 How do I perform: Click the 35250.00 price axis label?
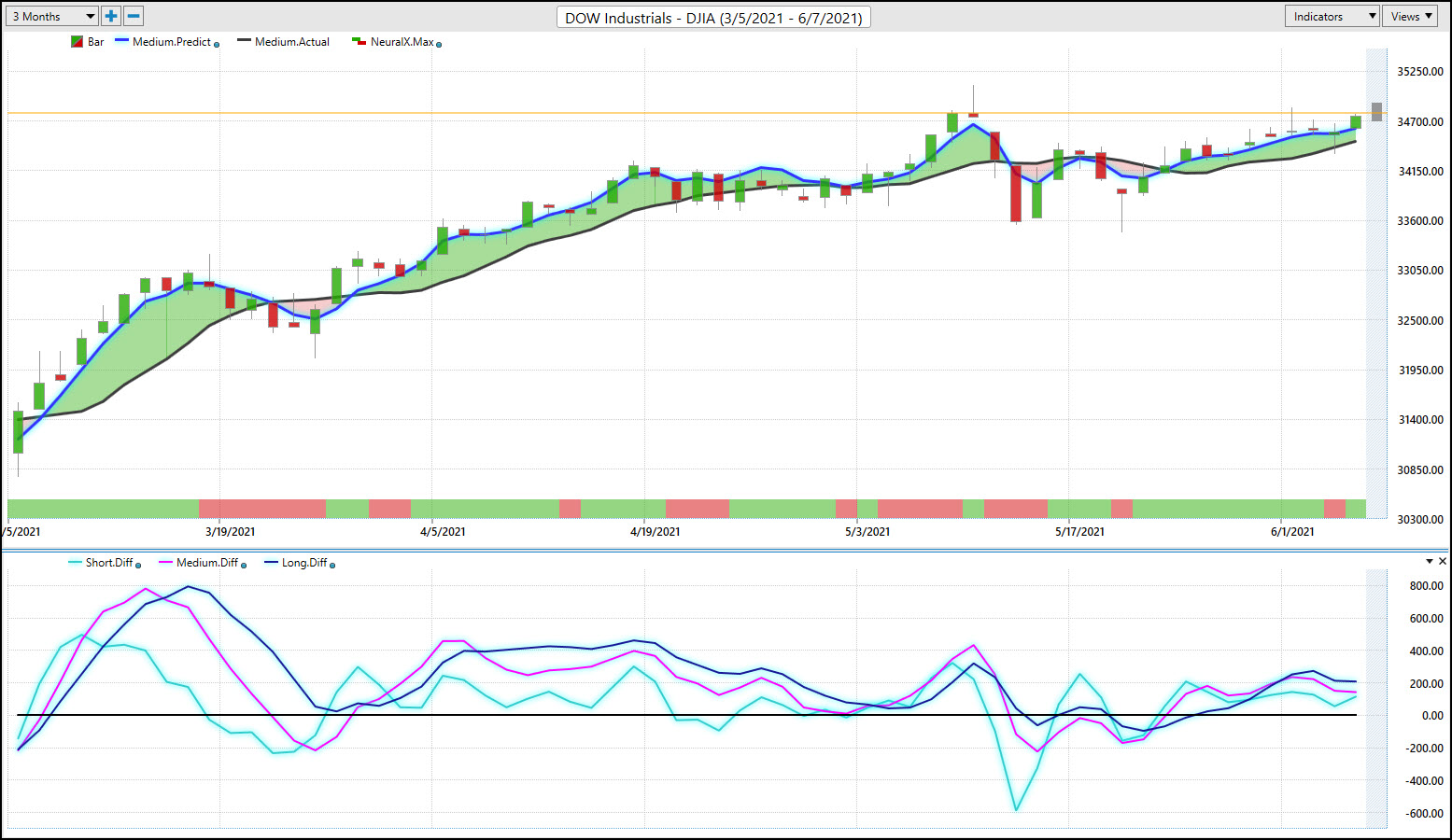(x=1420, y=72)
